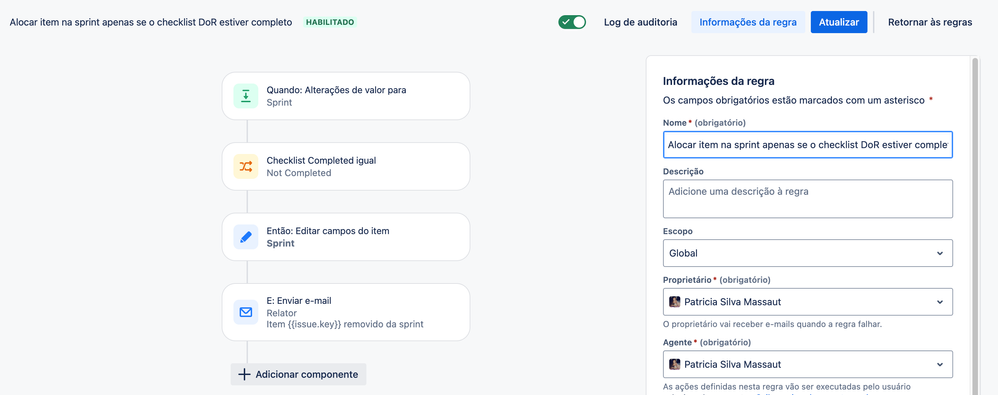Go back via Retornar às regras
The width and height of the screenshot is (998, 395).
pos(930,22)
